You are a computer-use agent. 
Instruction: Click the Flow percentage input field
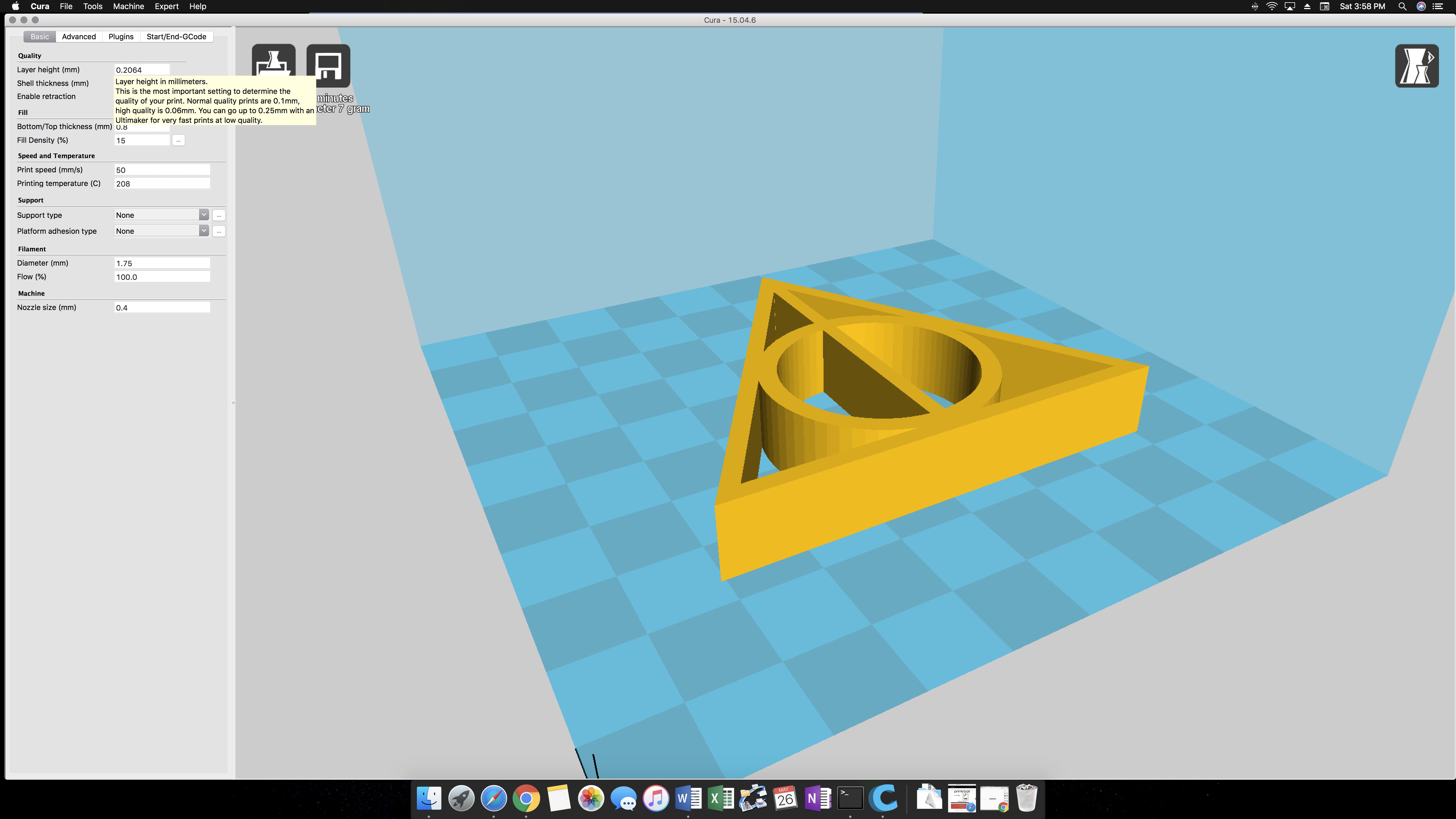point(162,277)
